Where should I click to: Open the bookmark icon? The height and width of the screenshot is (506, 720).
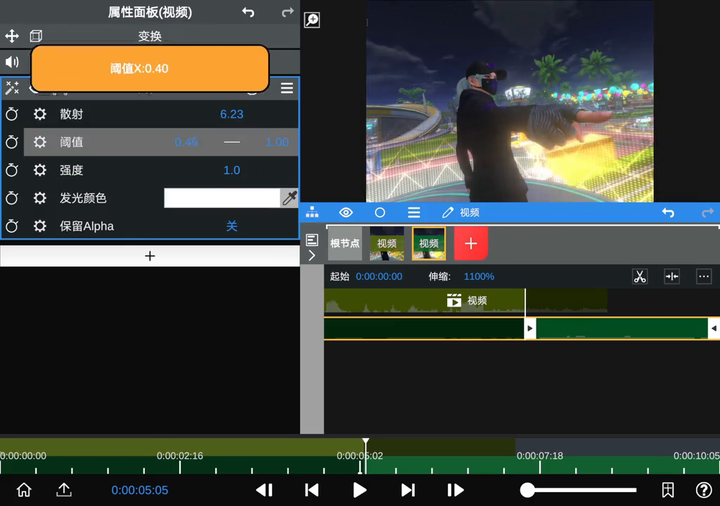pos(668,490)
